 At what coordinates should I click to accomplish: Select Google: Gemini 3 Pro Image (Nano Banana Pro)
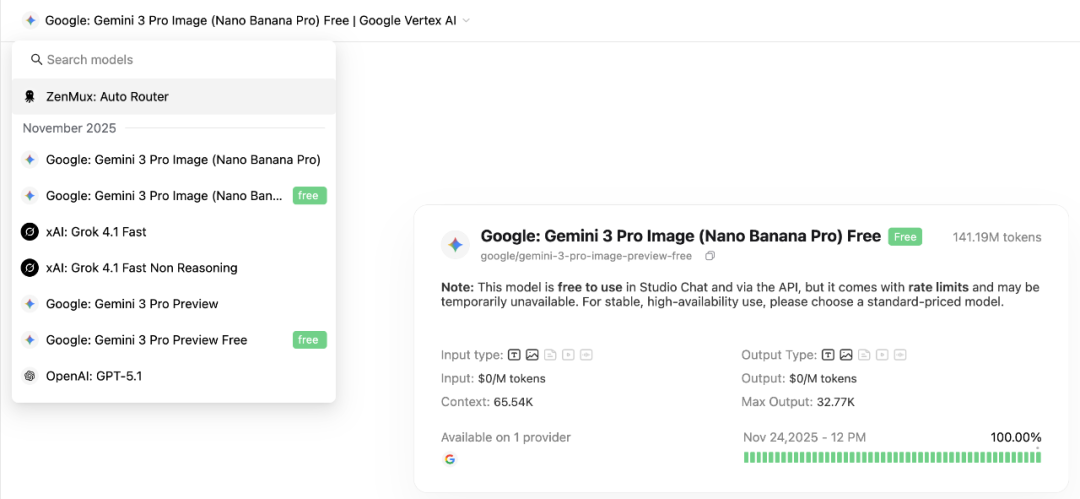tap(174, 160)
